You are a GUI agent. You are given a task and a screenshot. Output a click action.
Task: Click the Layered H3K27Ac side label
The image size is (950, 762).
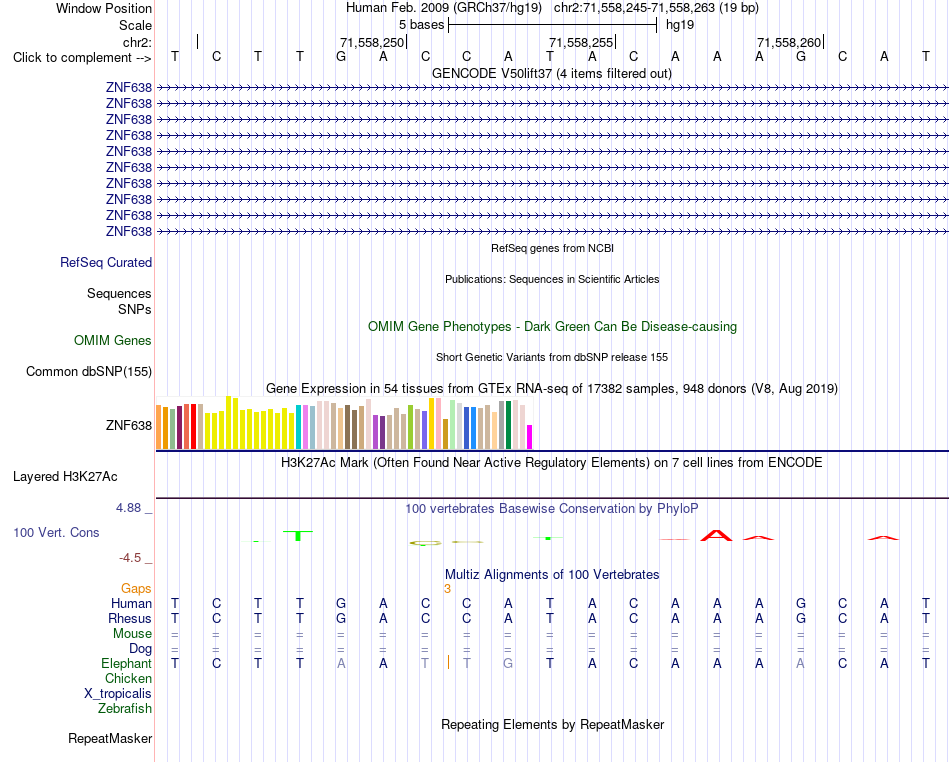(x=65, y=477)
